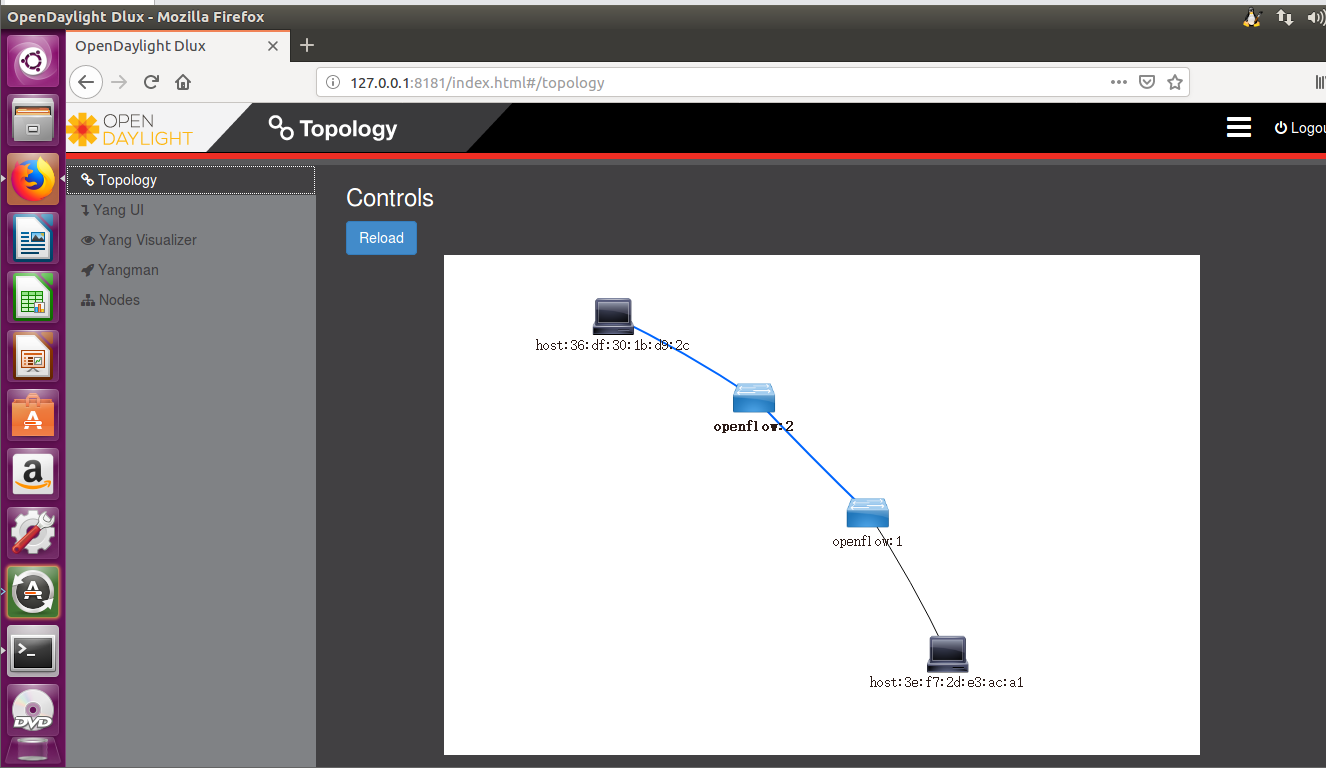Select host 36:df:30:1b:d8:2c computer icon
This screenshot has height=768, width=1326.
pos(612,316)
